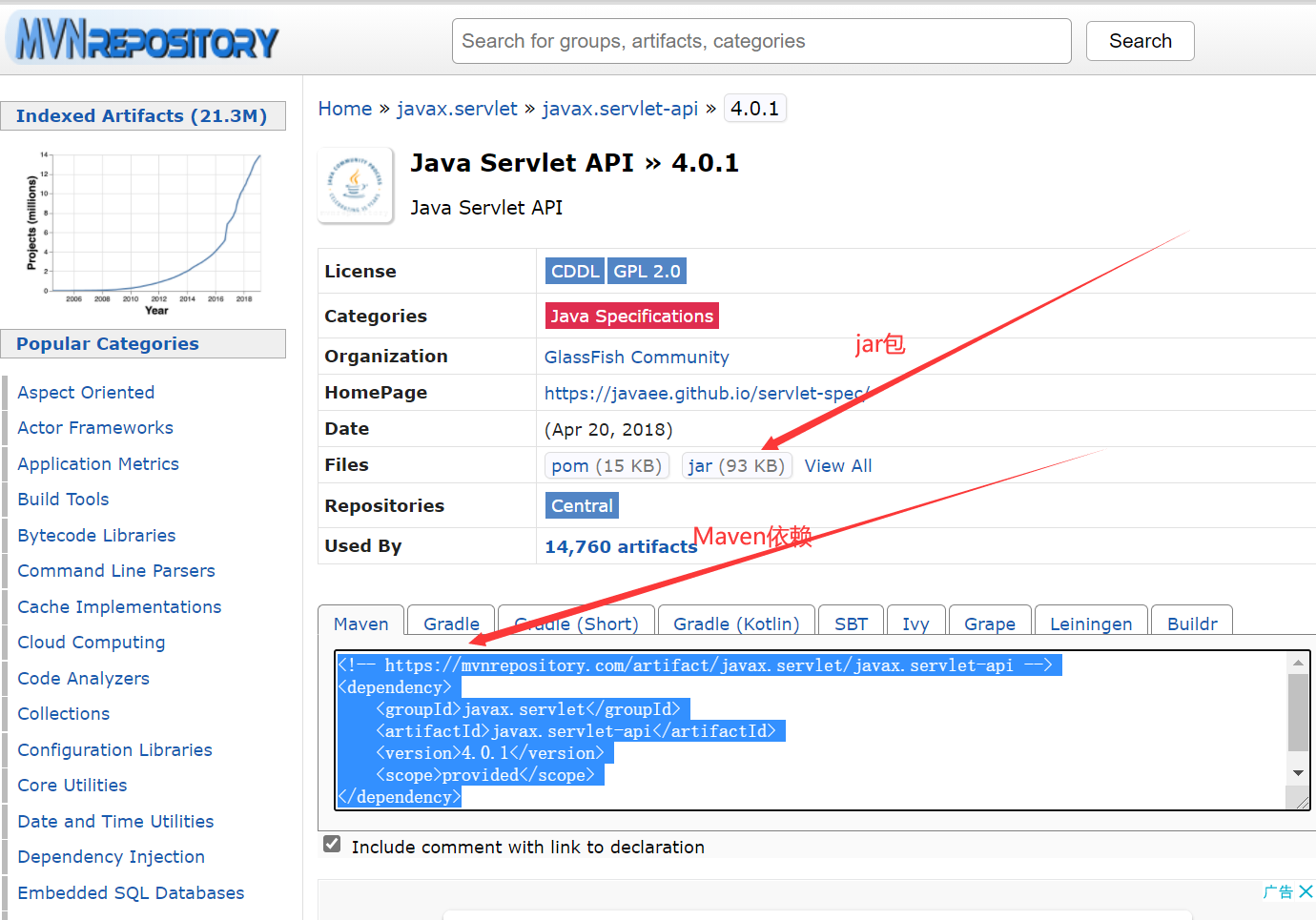1316x920 pixels.
Task: Open the Date and Time Utilities category
Action: (115, 821)
